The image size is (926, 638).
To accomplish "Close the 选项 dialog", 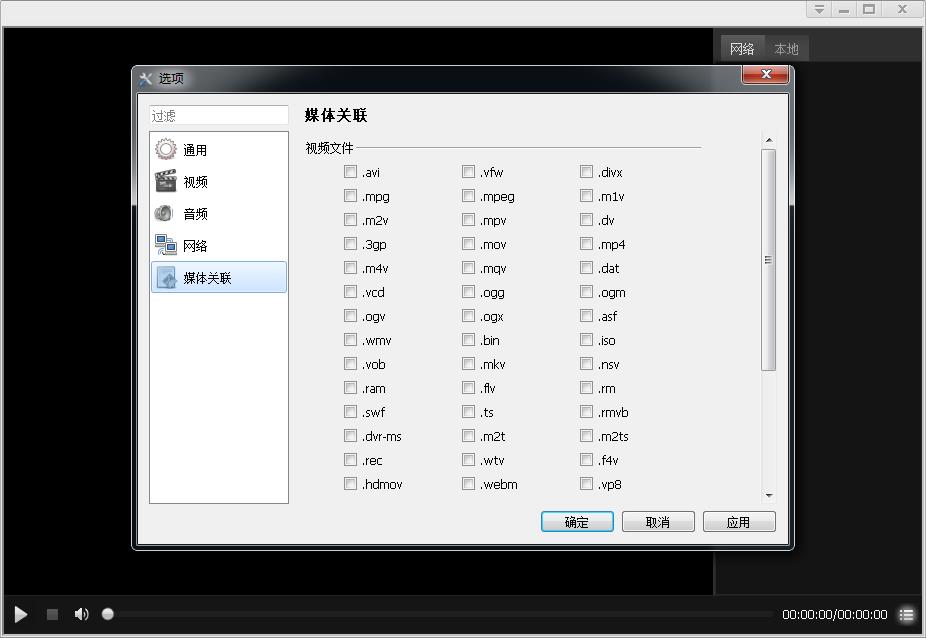I will coord(766,74).
